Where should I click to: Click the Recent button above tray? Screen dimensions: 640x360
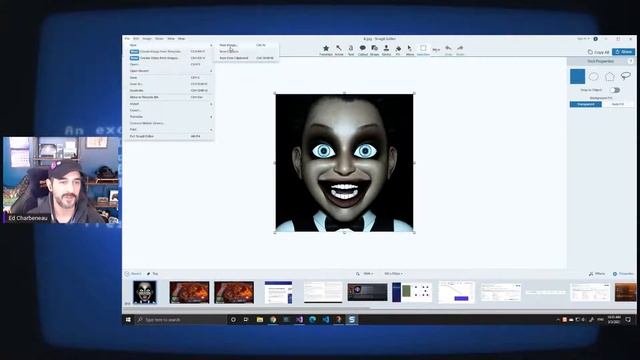click(x=133, y=274)
